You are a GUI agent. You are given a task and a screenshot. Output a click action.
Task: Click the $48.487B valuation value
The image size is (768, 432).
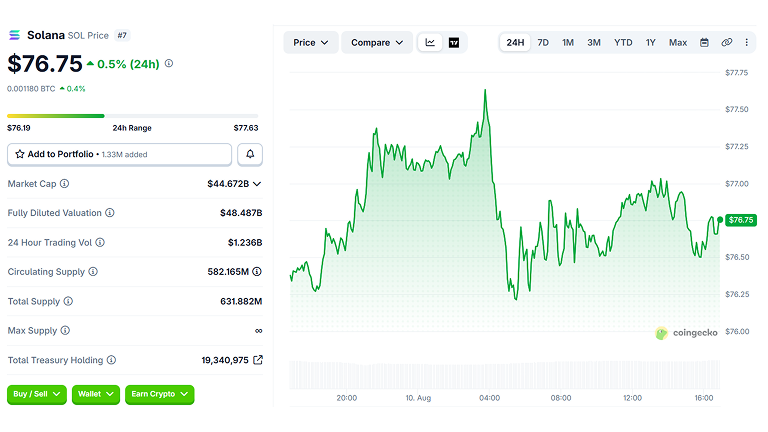tap(241, 213)
